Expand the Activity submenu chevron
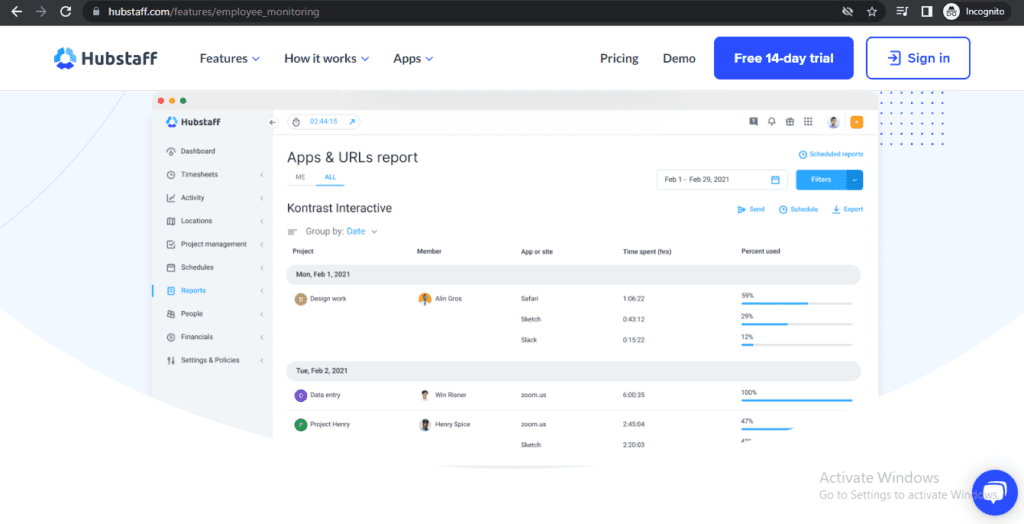 pyautogui.click(x=261, y=198)
